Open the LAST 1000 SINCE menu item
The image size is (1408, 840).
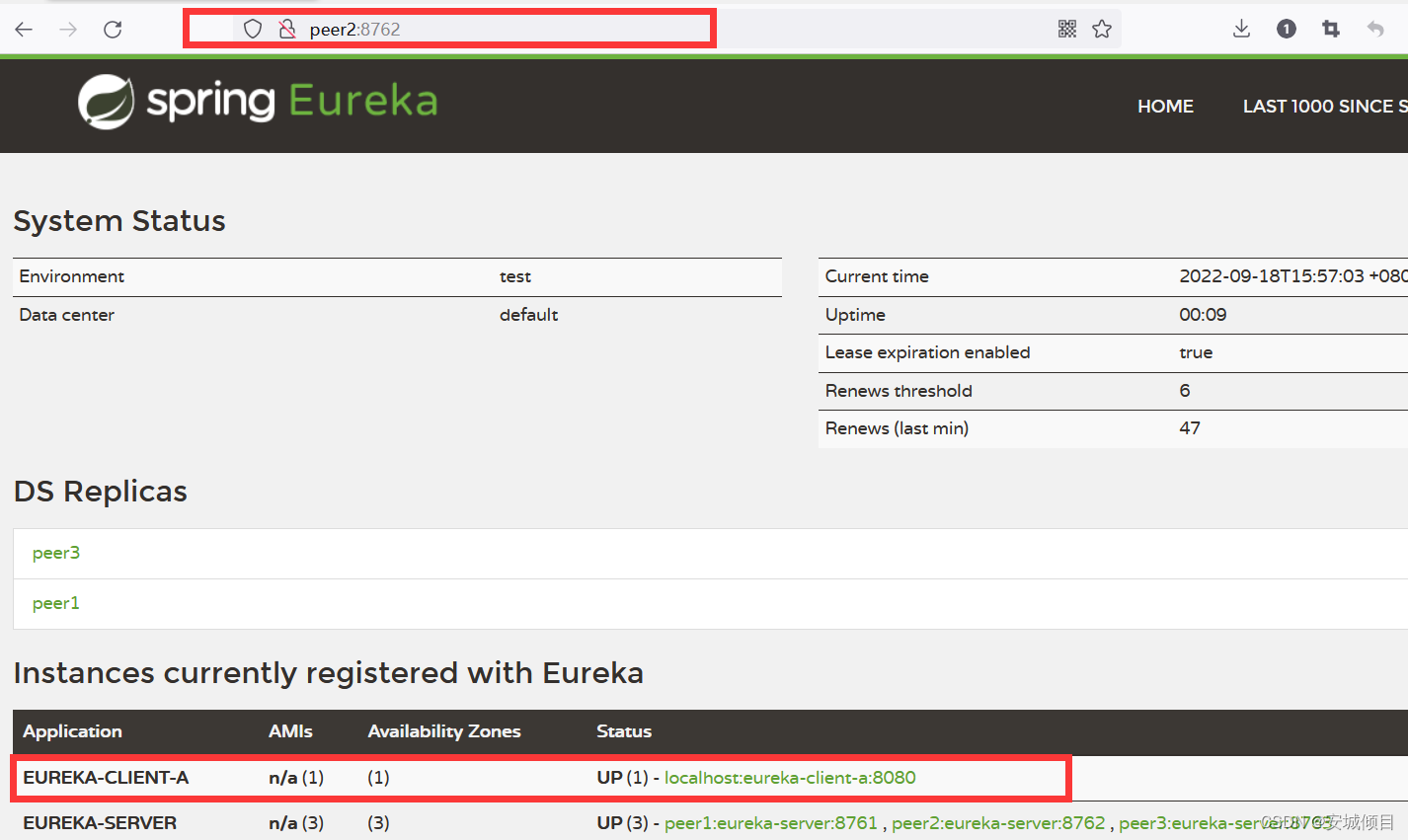coord(1325,107)
